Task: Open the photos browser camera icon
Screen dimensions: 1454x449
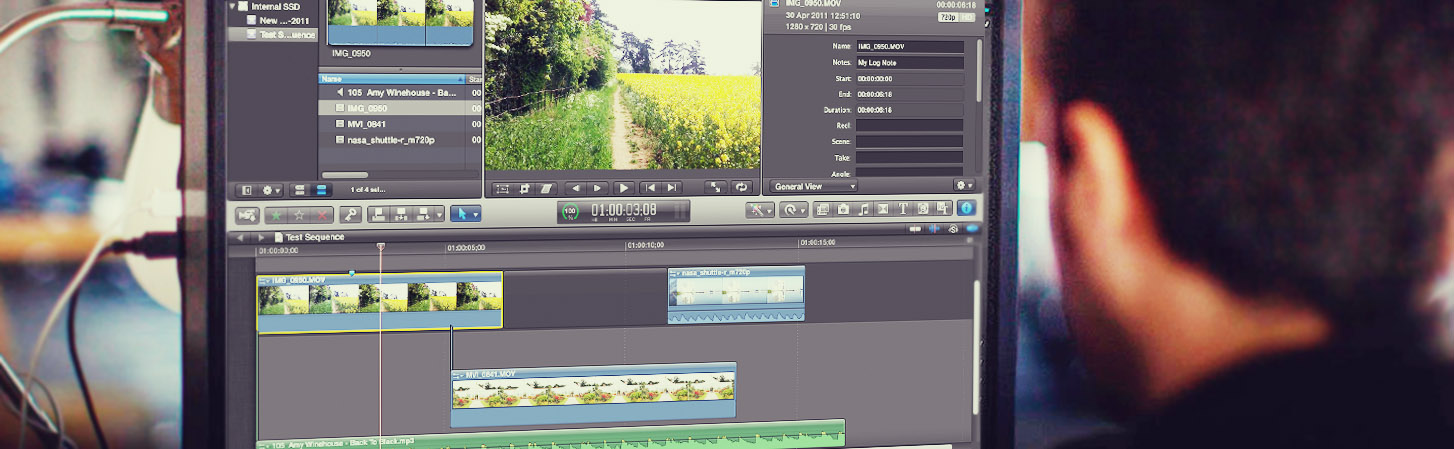Action: click(843, 209)
